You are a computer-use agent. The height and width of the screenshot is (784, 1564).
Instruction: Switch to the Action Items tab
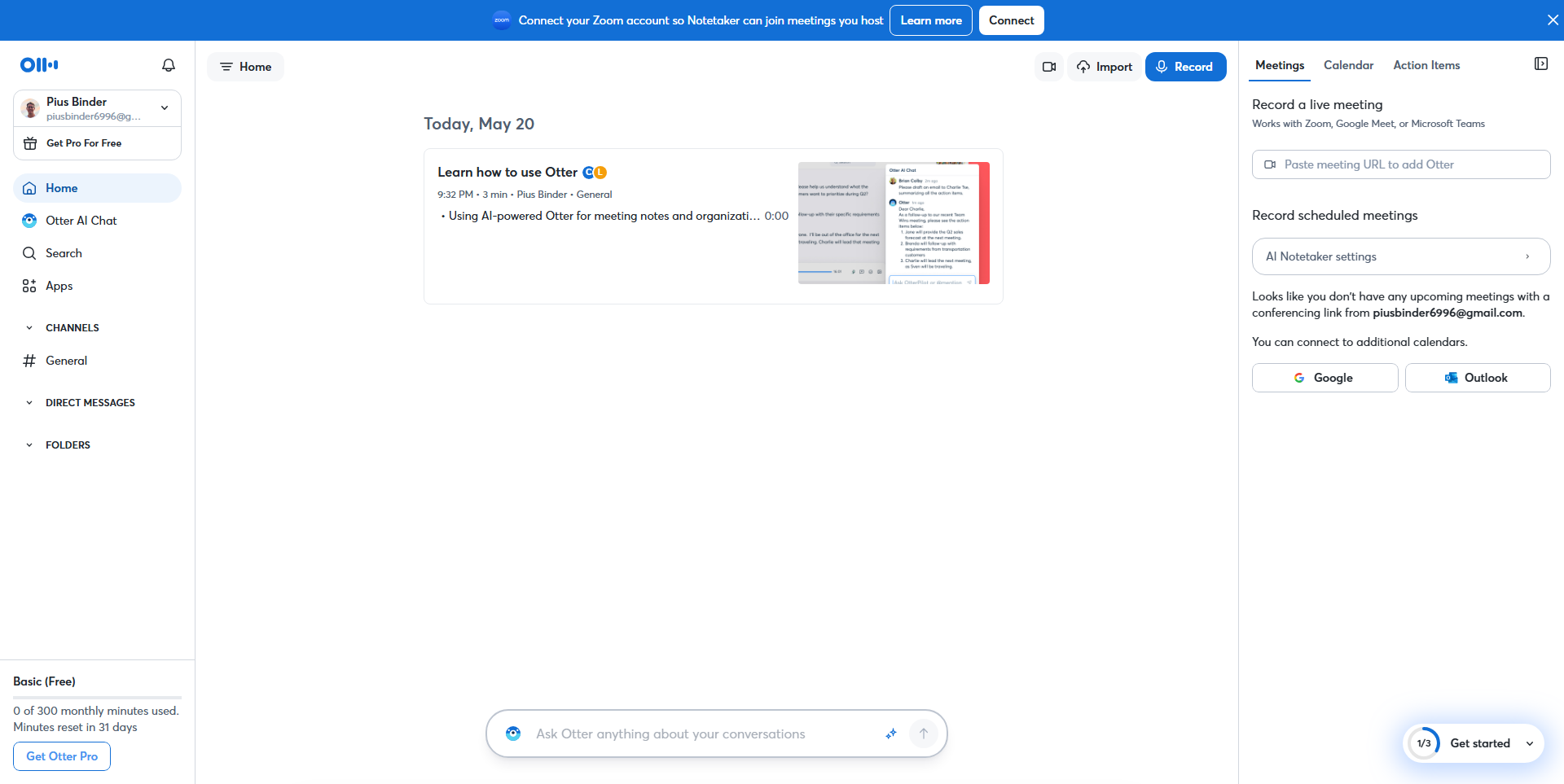tap(1426, 65)
